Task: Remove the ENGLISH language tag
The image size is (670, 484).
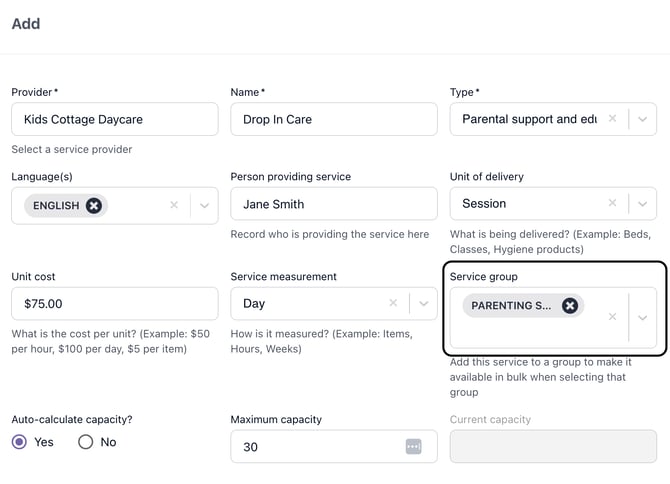Action: pos(93,205)
